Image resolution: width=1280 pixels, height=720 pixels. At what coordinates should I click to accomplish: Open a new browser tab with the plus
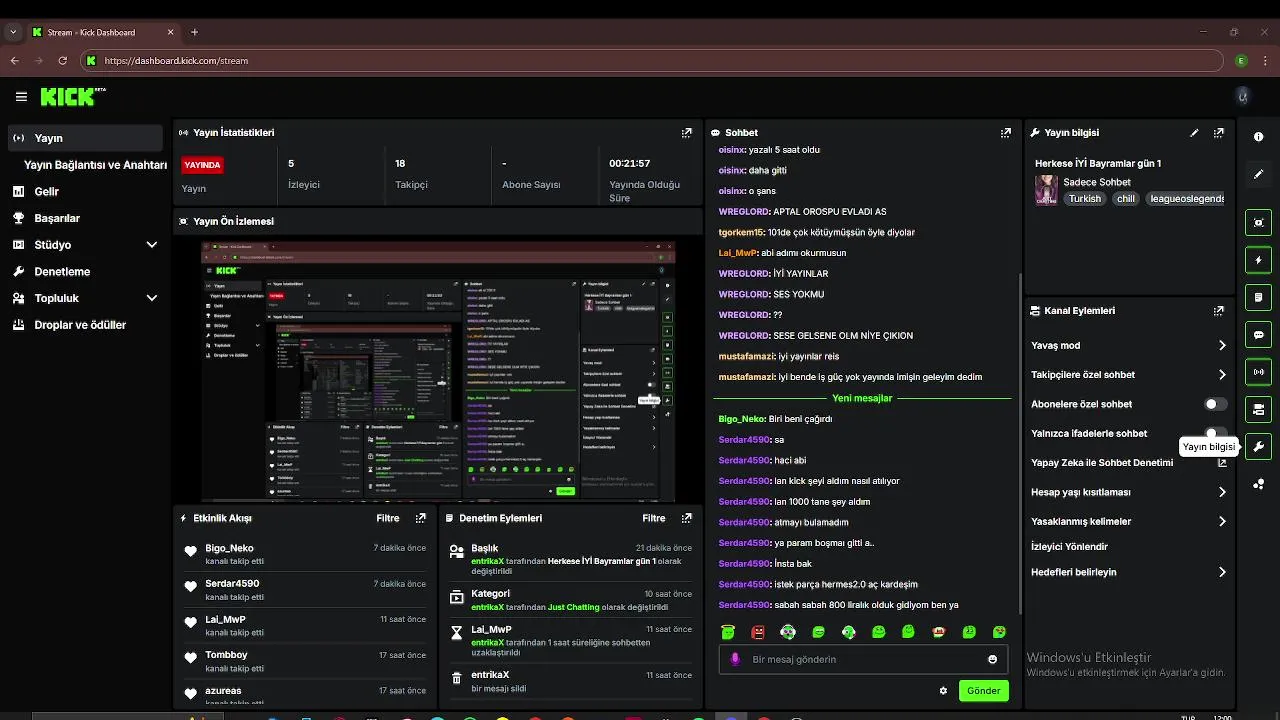pyautogui.click(x=194, y=32)
